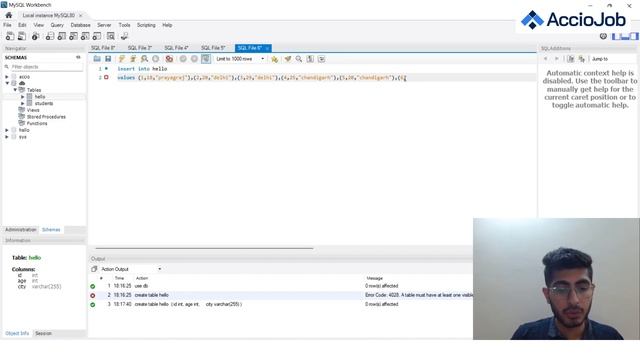The width and height of the screenshot is (640, 360).
Task: Toggle invisible characters display
Action: 310,59
